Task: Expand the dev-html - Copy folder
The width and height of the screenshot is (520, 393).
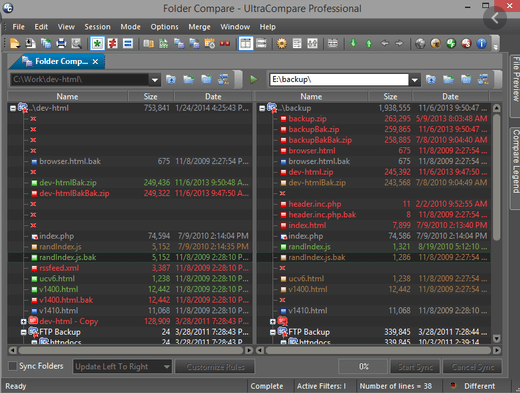Action: coord(23,322)
